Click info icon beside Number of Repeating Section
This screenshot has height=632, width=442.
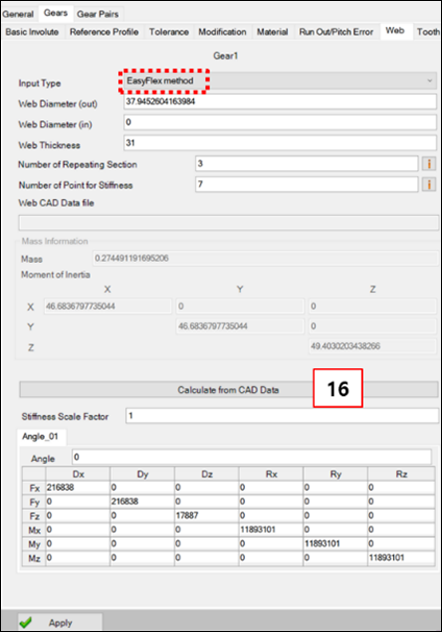point(429,164)
